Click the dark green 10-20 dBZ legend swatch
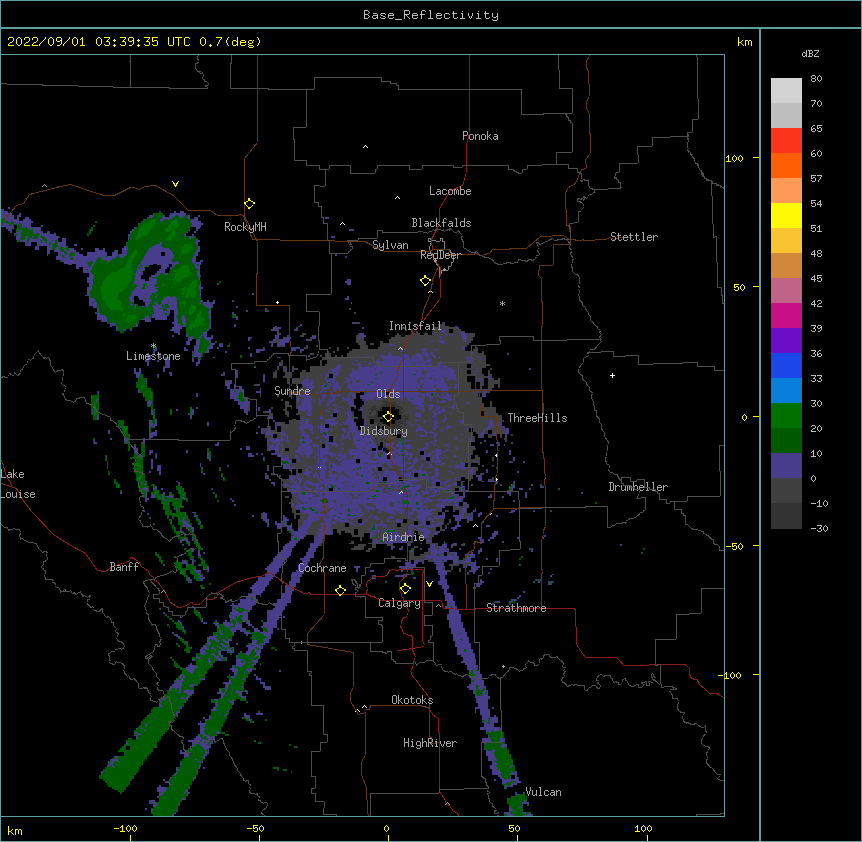 pyautogui.click(x=786, y=441)
